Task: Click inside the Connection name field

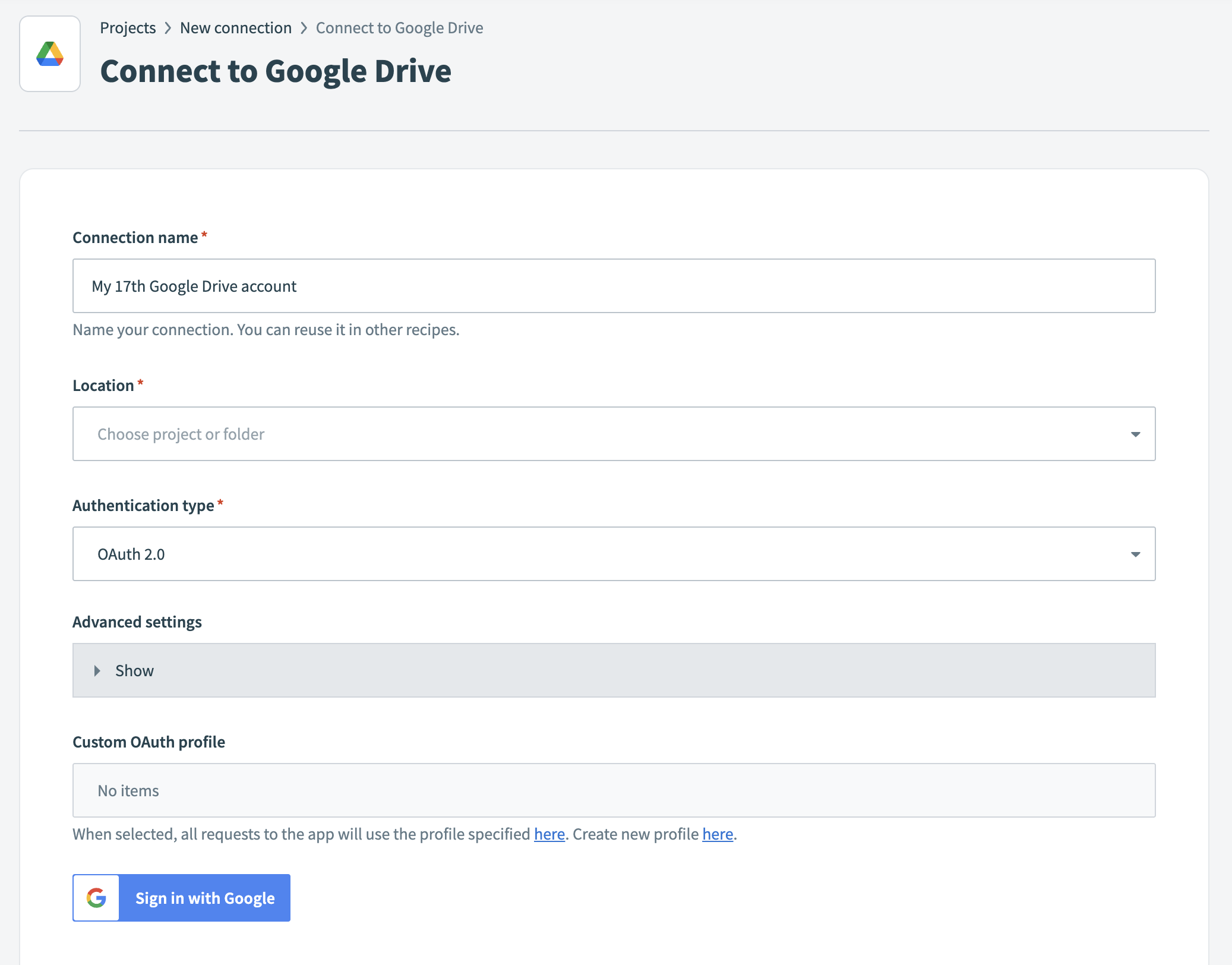Action: pyautogui.click(x=614, y=286)
